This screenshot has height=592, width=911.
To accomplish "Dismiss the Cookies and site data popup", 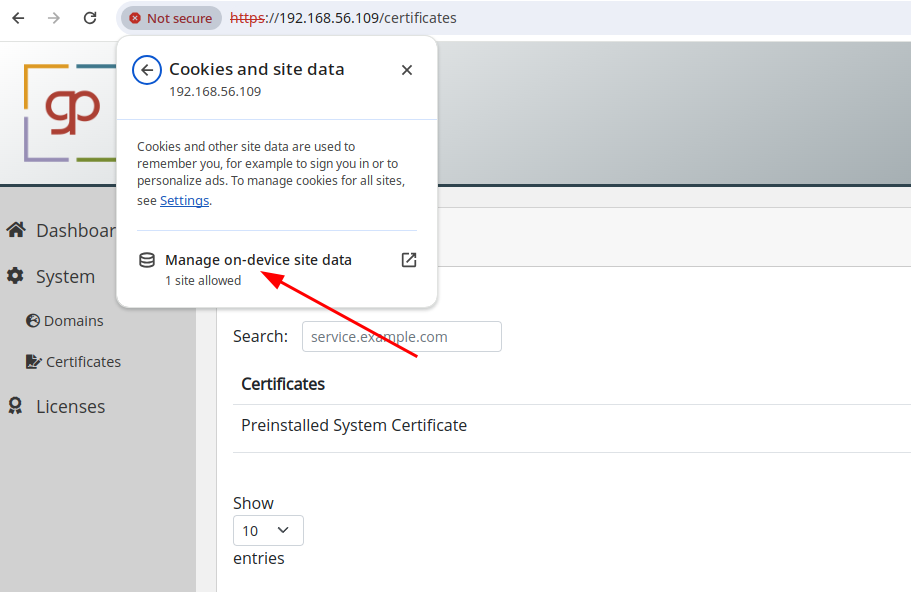I will coord(407,70).
